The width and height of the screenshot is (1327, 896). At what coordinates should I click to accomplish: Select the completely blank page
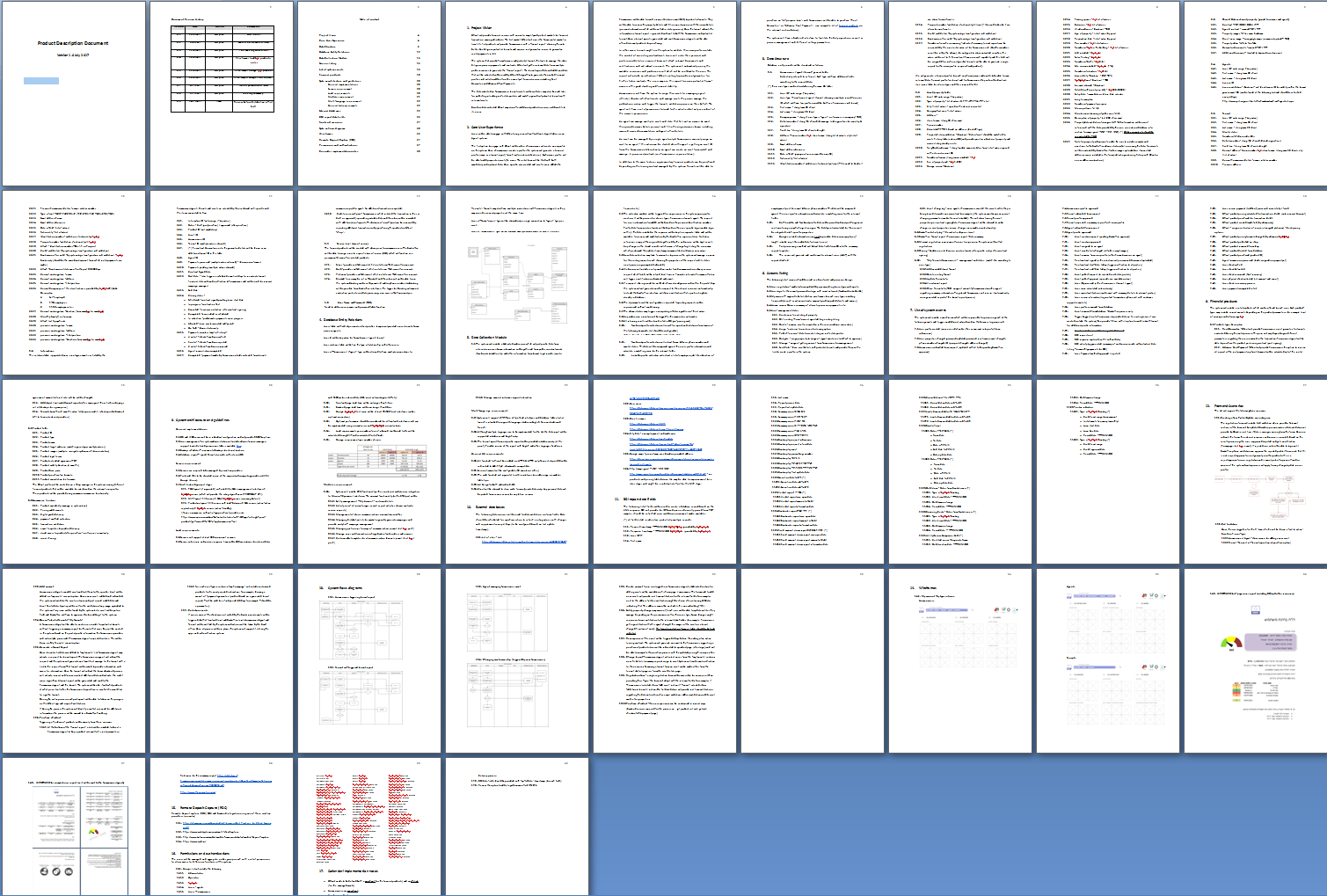coord(813,660)
